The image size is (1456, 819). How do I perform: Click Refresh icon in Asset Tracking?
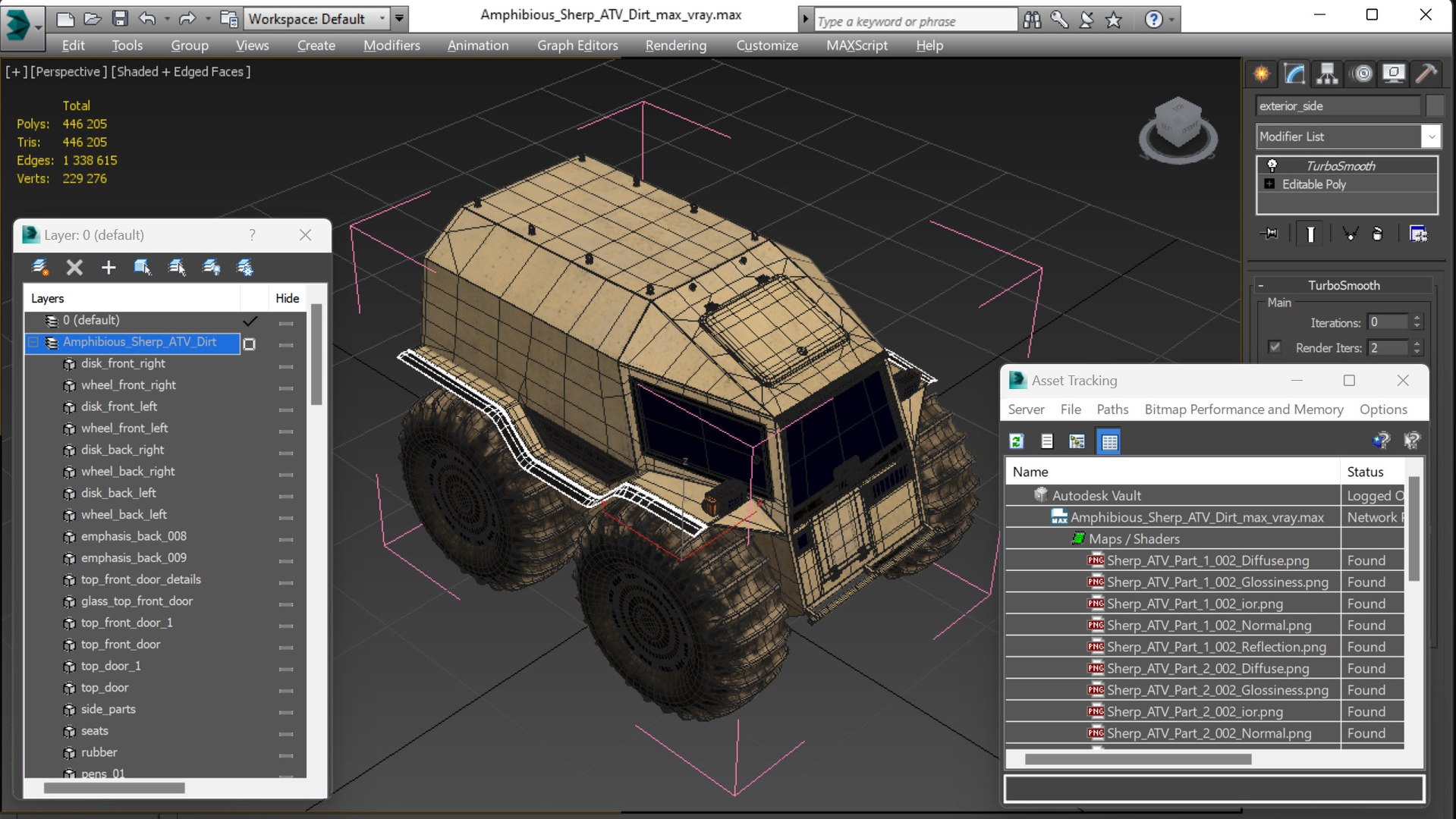click(x=1017, y=441)
